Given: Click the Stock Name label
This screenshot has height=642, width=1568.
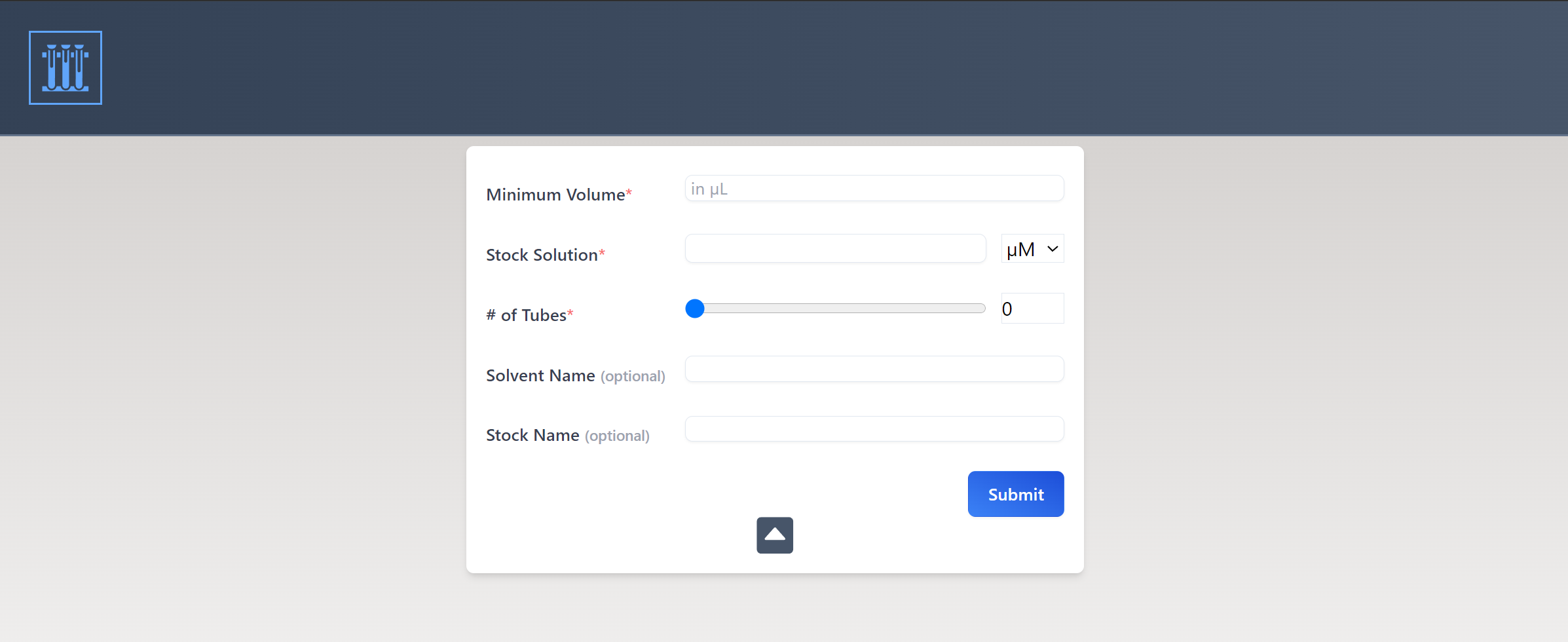Looking at the screenshot, I should click(x=532, y=436).
